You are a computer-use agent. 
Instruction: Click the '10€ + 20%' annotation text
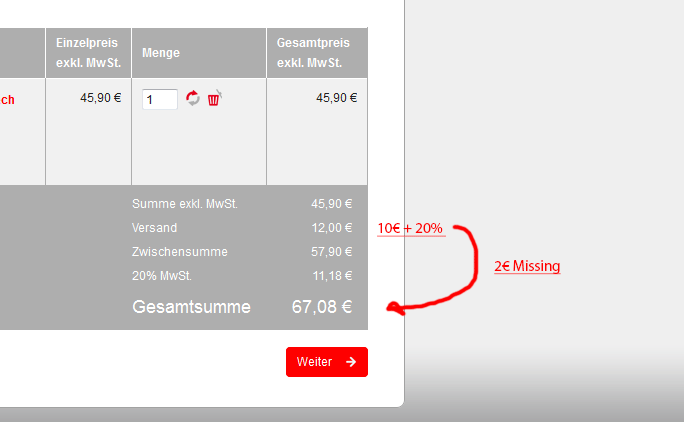coord(410,228)
